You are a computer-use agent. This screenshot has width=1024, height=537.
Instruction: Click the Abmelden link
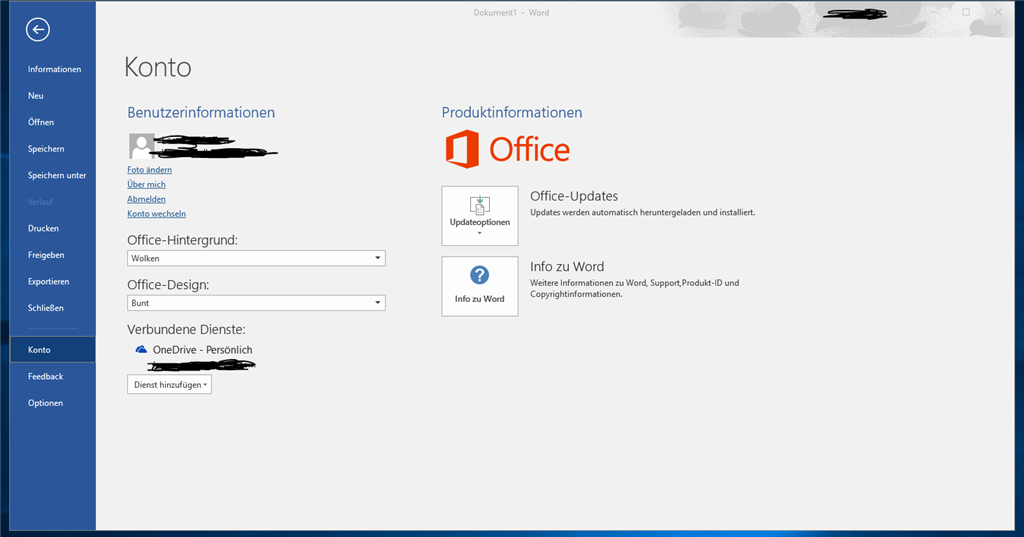click(146, 199)
